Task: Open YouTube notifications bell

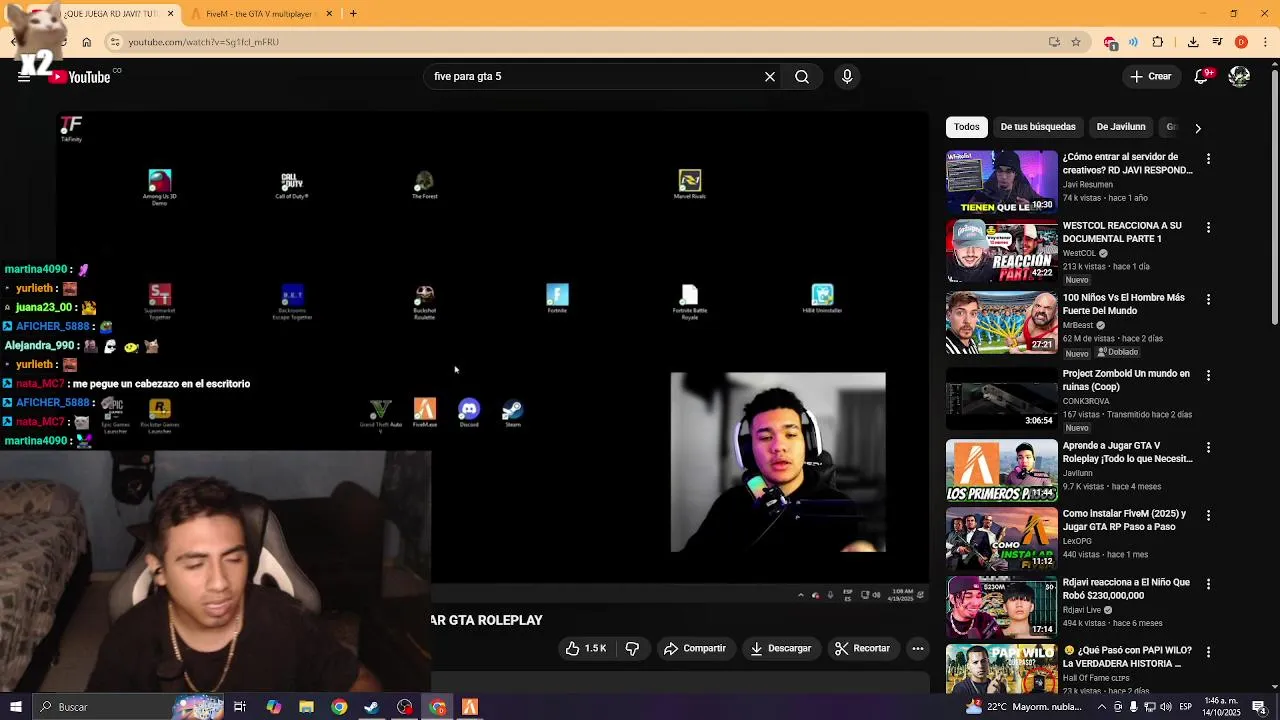Action: (1202, 77)
